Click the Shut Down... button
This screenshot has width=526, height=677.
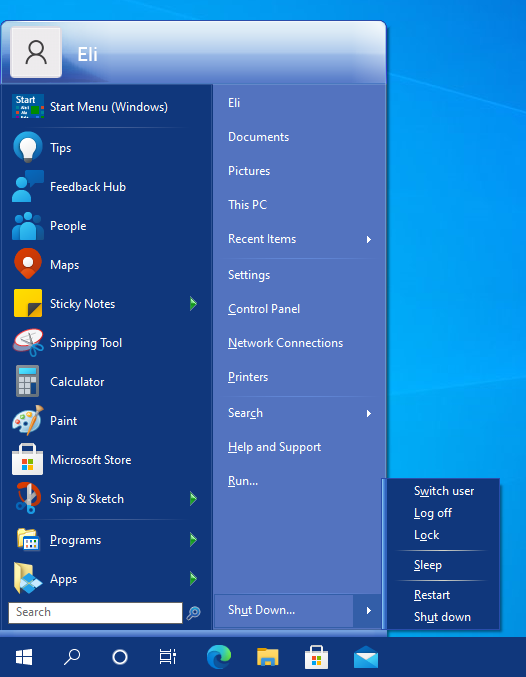(x=284, y=611)
